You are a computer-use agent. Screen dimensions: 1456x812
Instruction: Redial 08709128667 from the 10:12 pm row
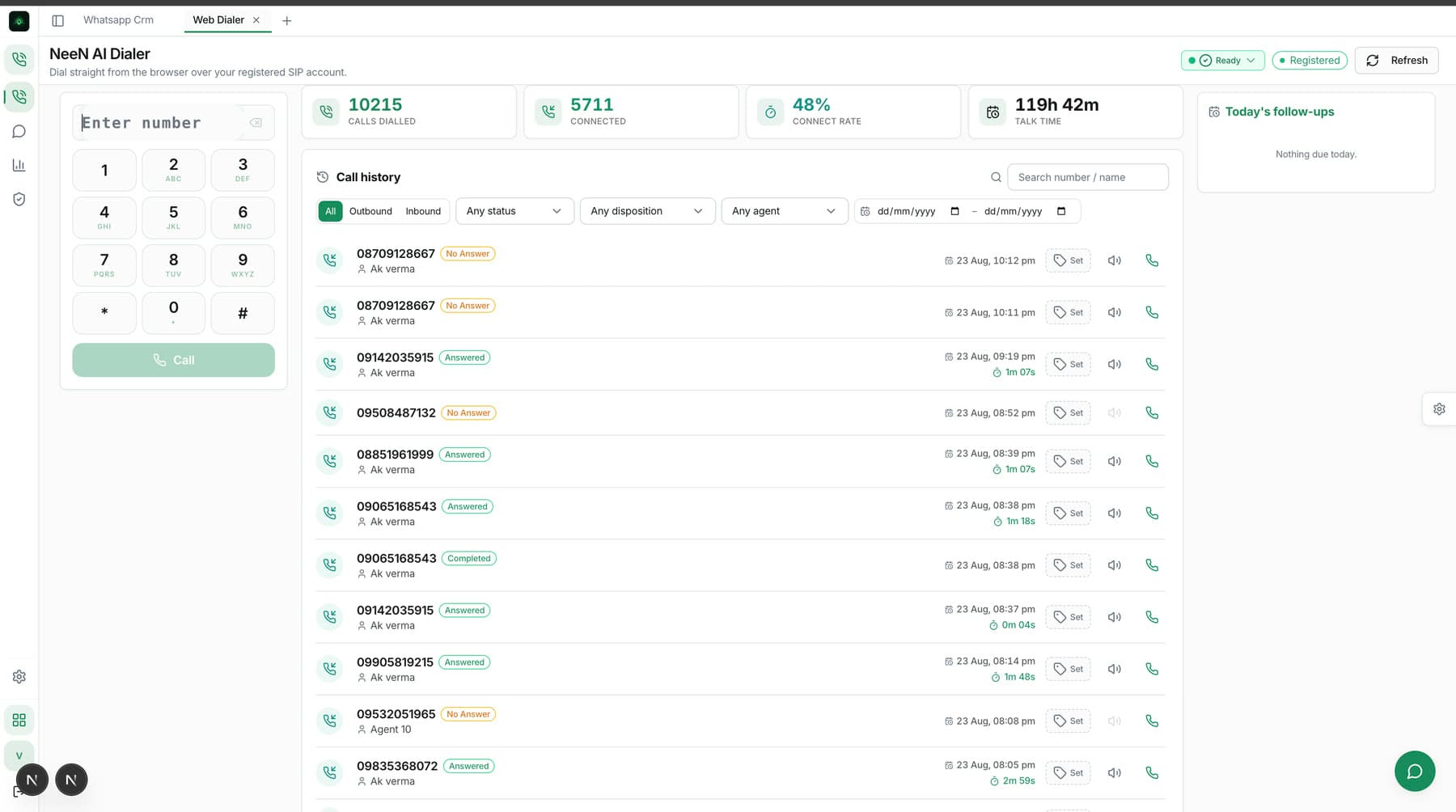coord(1152,260)
